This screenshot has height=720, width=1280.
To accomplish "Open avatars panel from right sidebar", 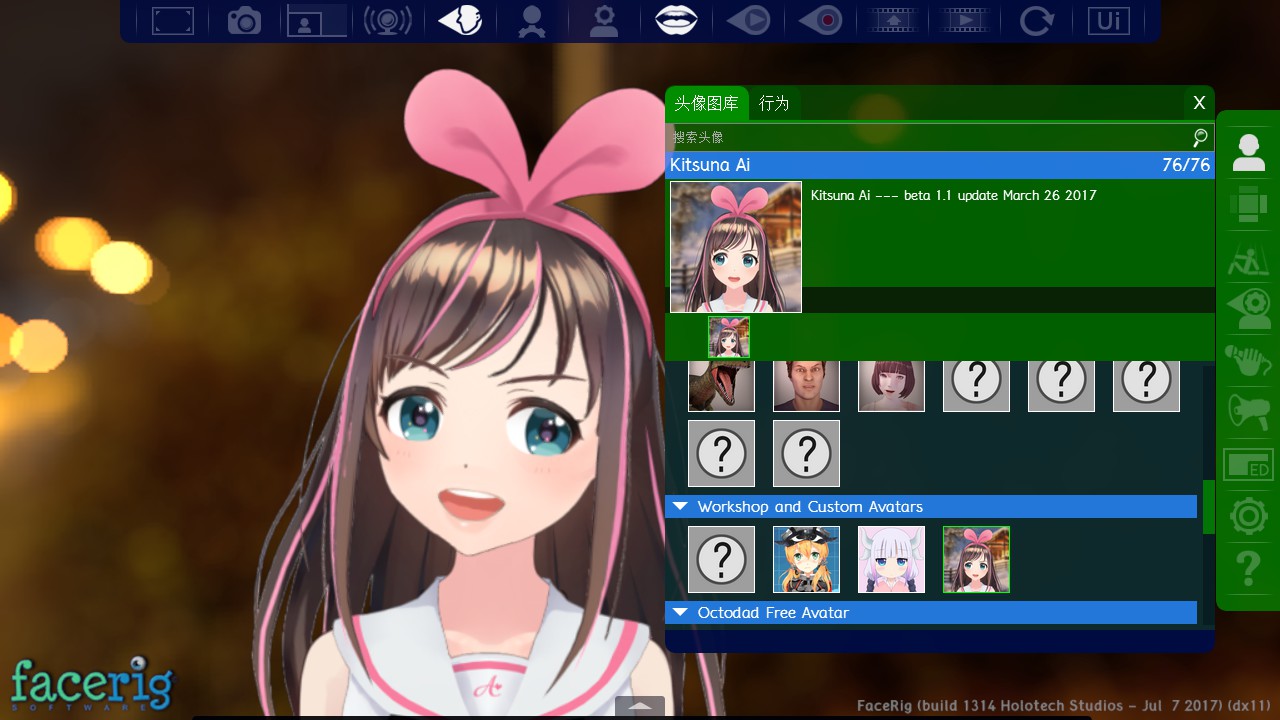I will point(1248,152).
